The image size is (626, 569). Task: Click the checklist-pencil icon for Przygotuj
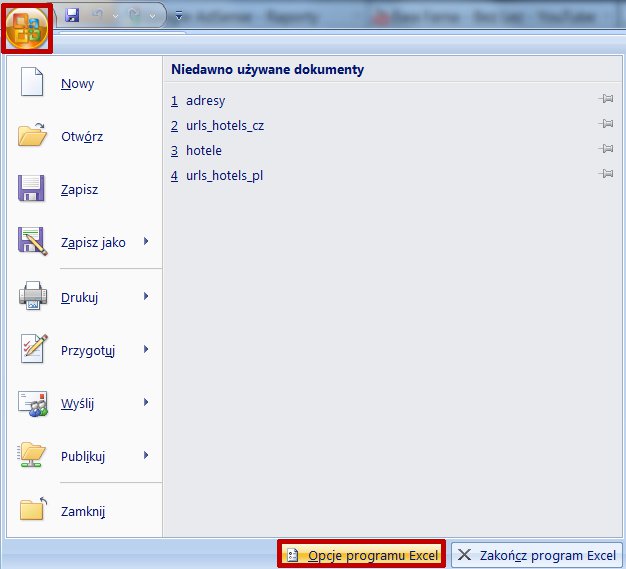click(34, 349)
